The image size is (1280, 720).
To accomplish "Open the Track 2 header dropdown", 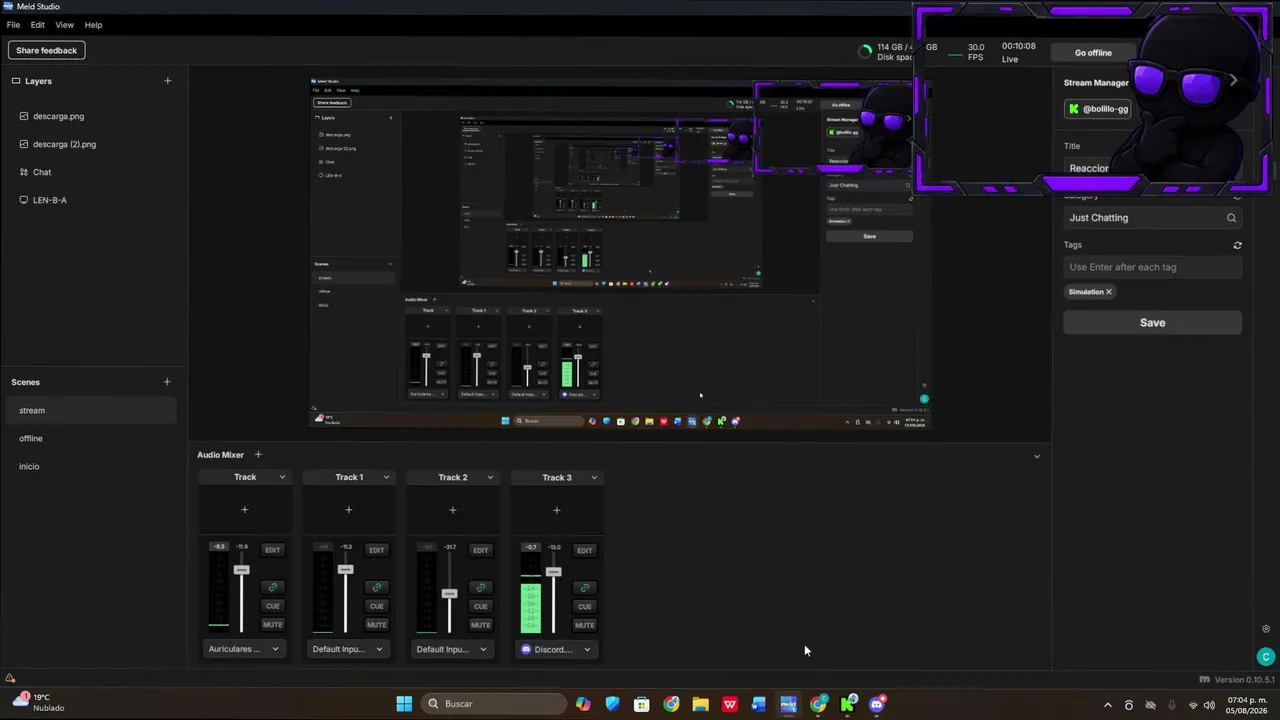I will tap(490, 478).
